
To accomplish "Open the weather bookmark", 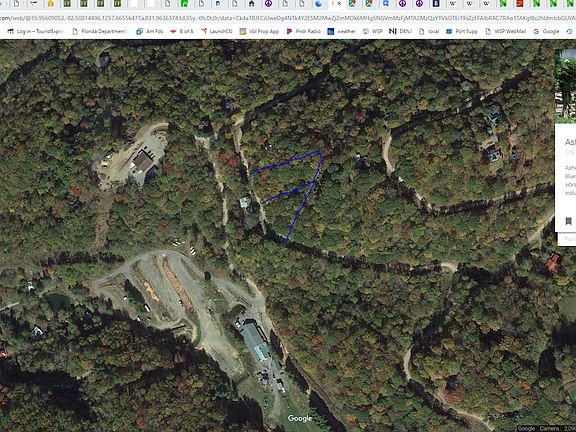I will pyautogui.click(x=342, y=32).
